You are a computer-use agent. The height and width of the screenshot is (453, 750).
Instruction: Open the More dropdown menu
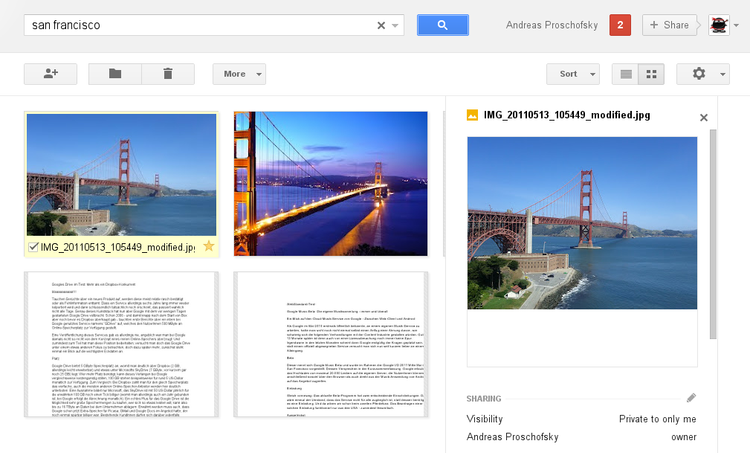[x=239, y=74]
